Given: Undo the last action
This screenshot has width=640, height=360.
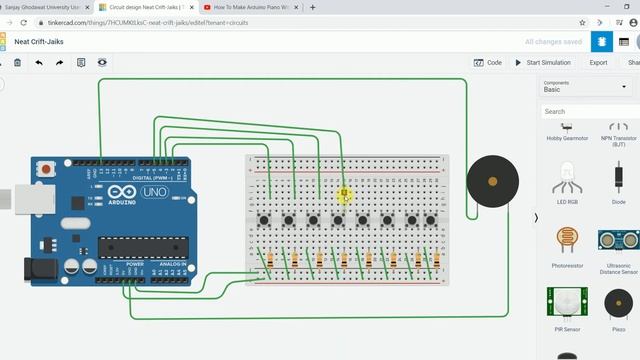Looking at the screenshot, I should pos(39,62).
